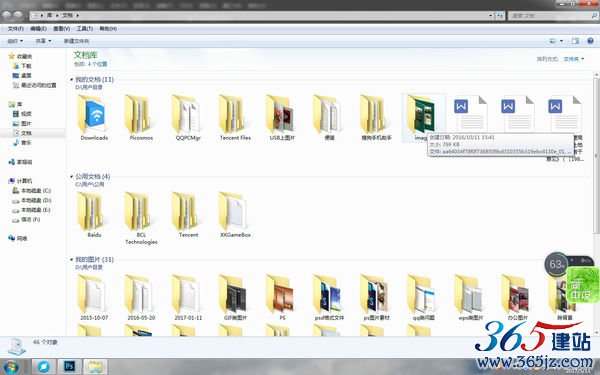The width and height of the screenshot is (600, 375).
Task: Toggle the preview pane icon
Action: tap(576, 41)
